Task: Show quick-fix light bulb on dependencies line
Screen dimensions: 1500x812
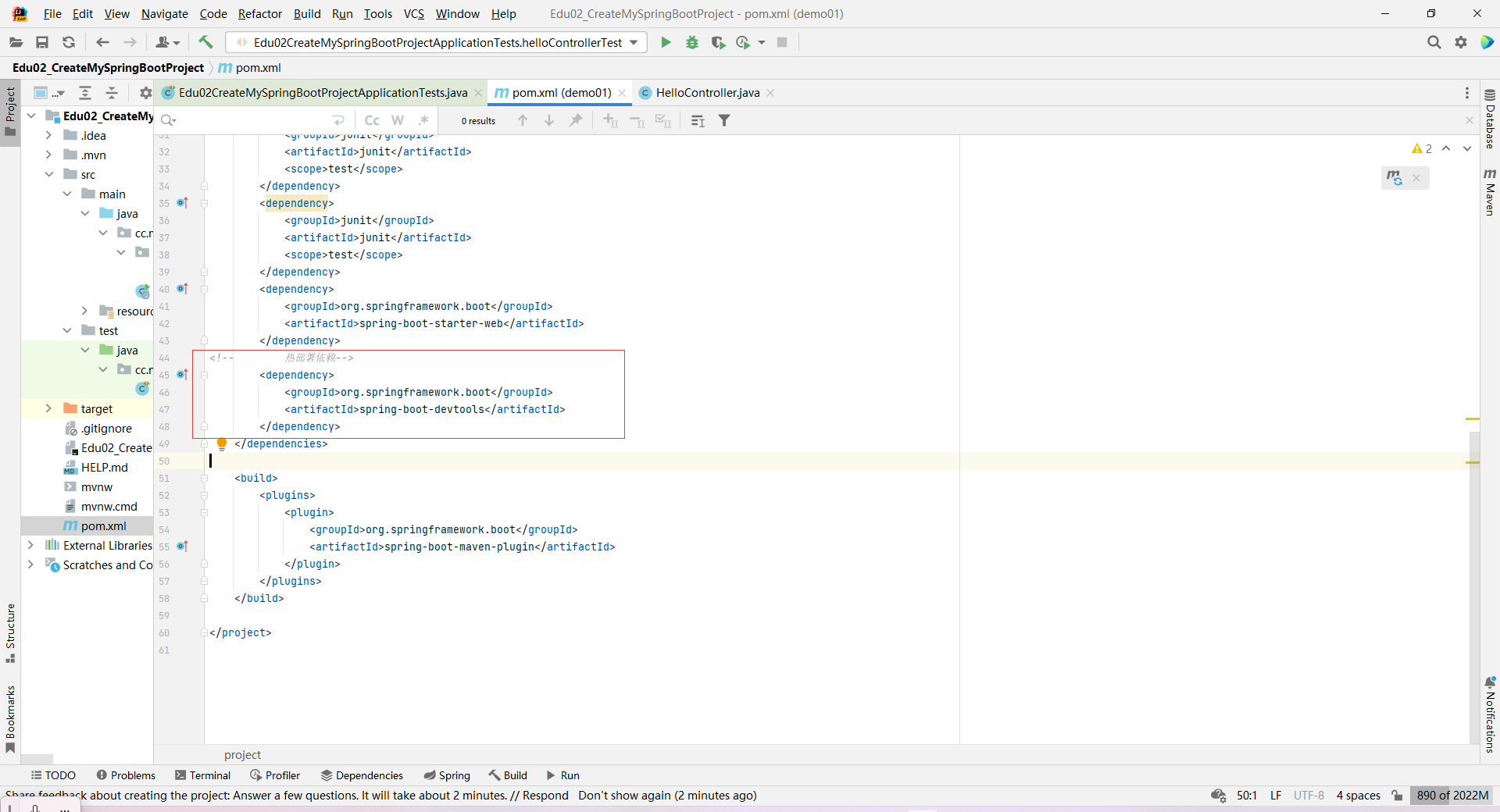Action: pos(222,443)
